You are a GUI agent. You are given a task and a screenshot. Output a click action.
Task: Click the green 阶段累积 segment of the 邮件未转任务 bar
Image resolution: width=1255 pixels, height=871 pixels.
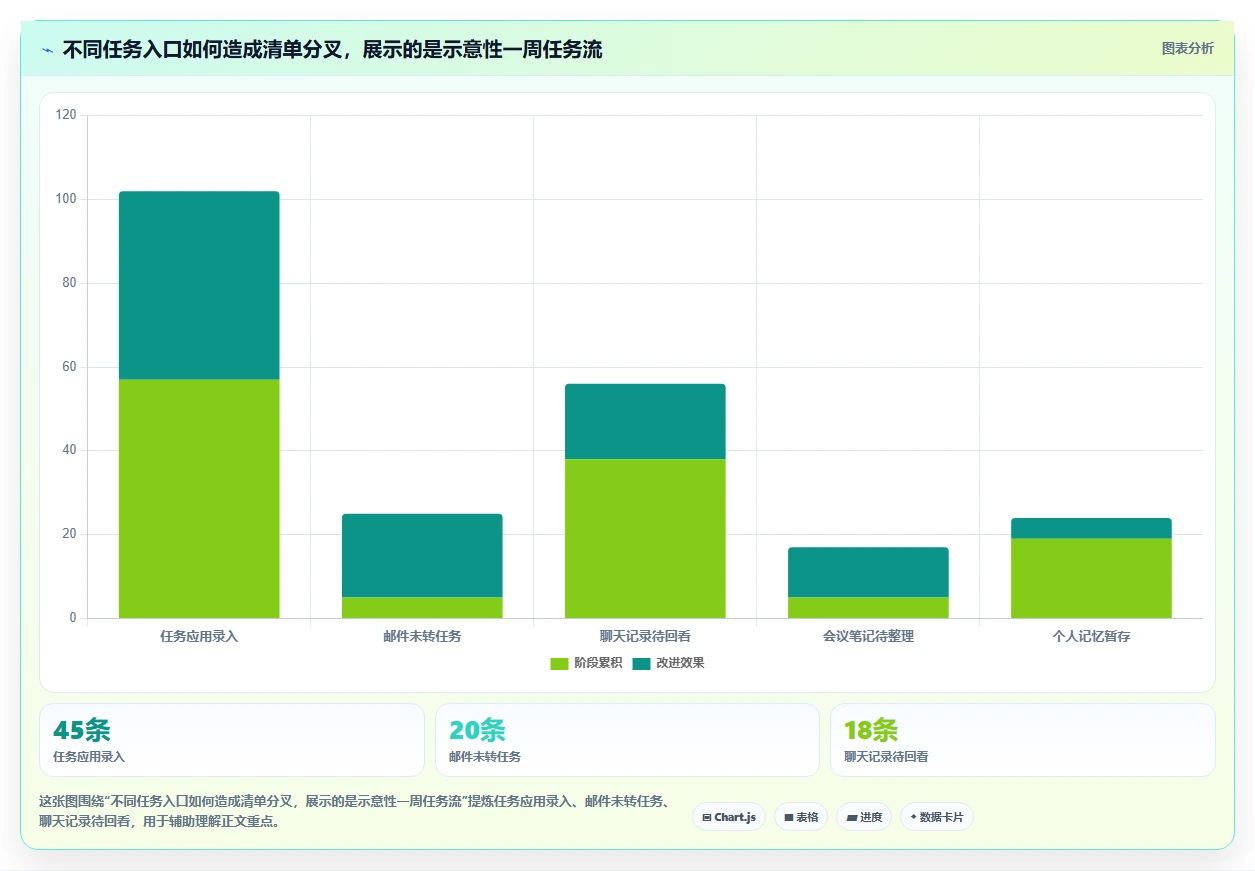tap(422, 607)
